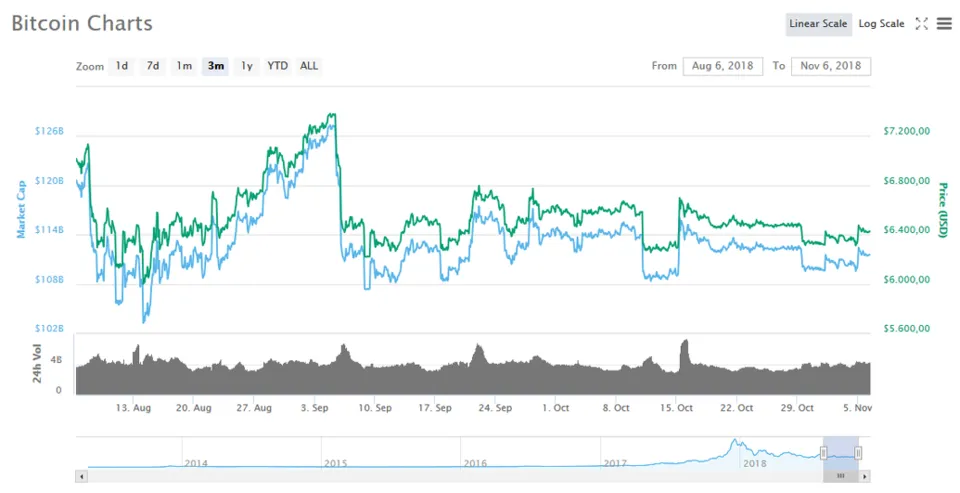Select the 3m zoom range
This screenshot has height=493, width=960.
216,66
